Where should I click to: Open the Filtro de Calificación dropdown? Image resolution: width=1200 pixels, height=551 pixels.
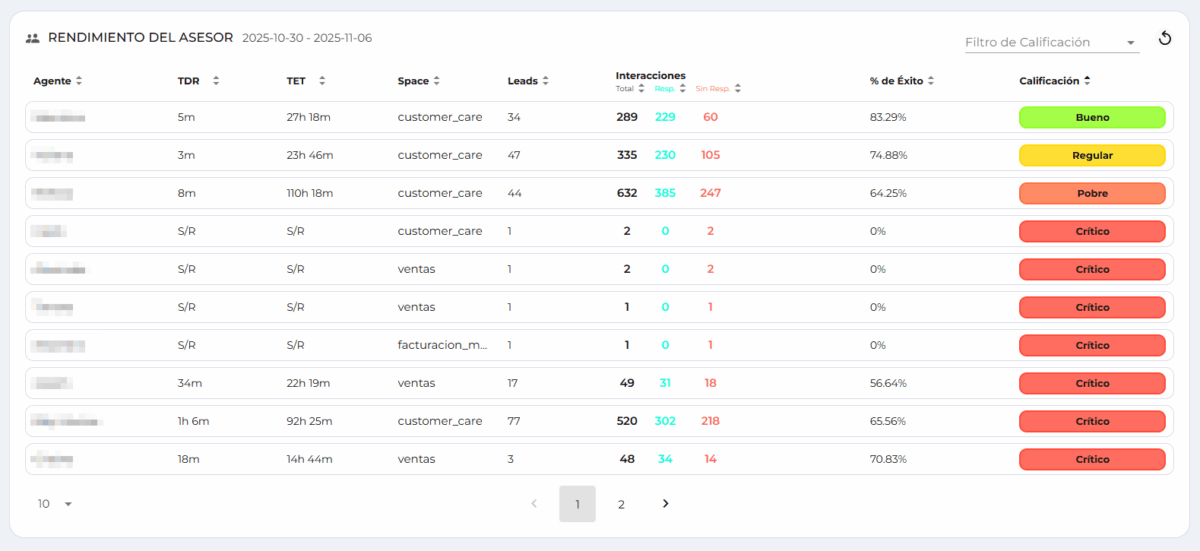[1050, 43]
